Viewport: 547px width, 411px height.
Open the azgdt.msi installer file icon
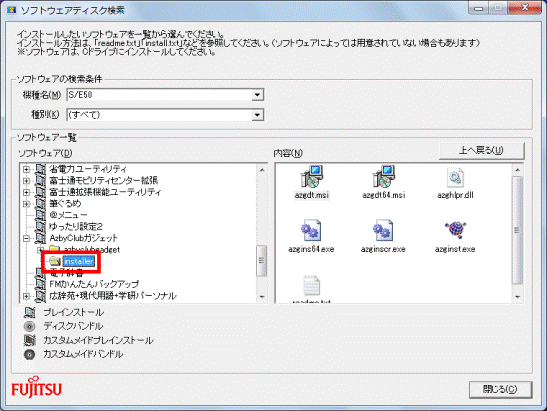coord(312,177)
